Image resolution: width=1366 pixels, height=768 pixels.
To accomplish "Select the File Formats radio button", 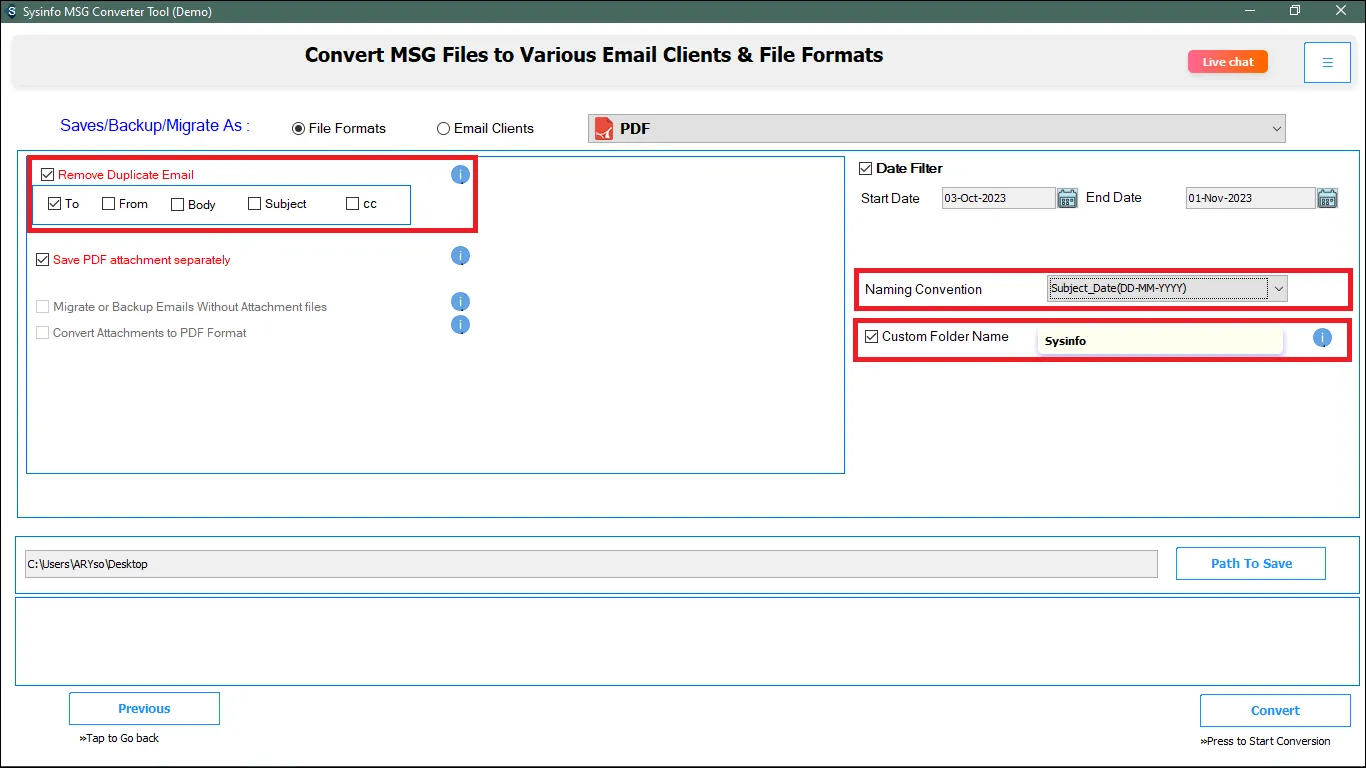I will (298, 129).
